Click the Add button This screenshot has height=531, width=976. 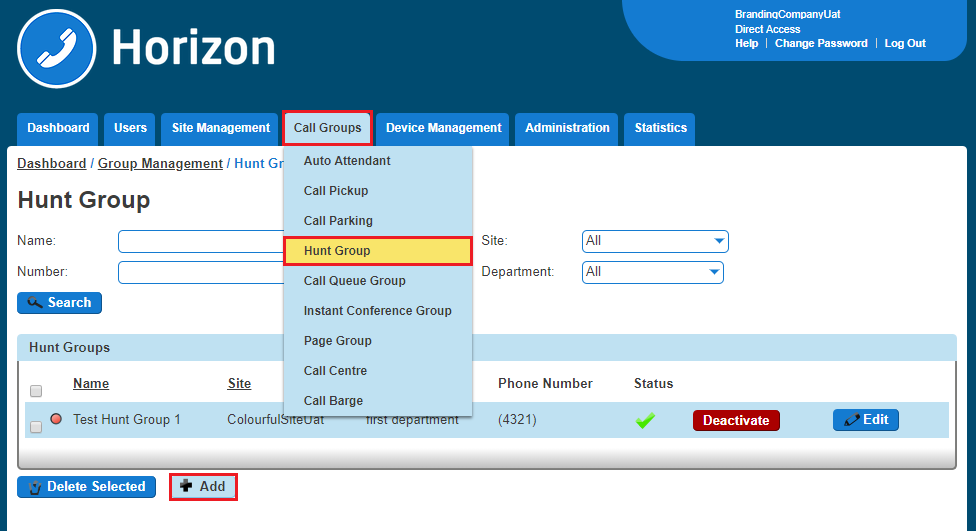click(203, 487)
